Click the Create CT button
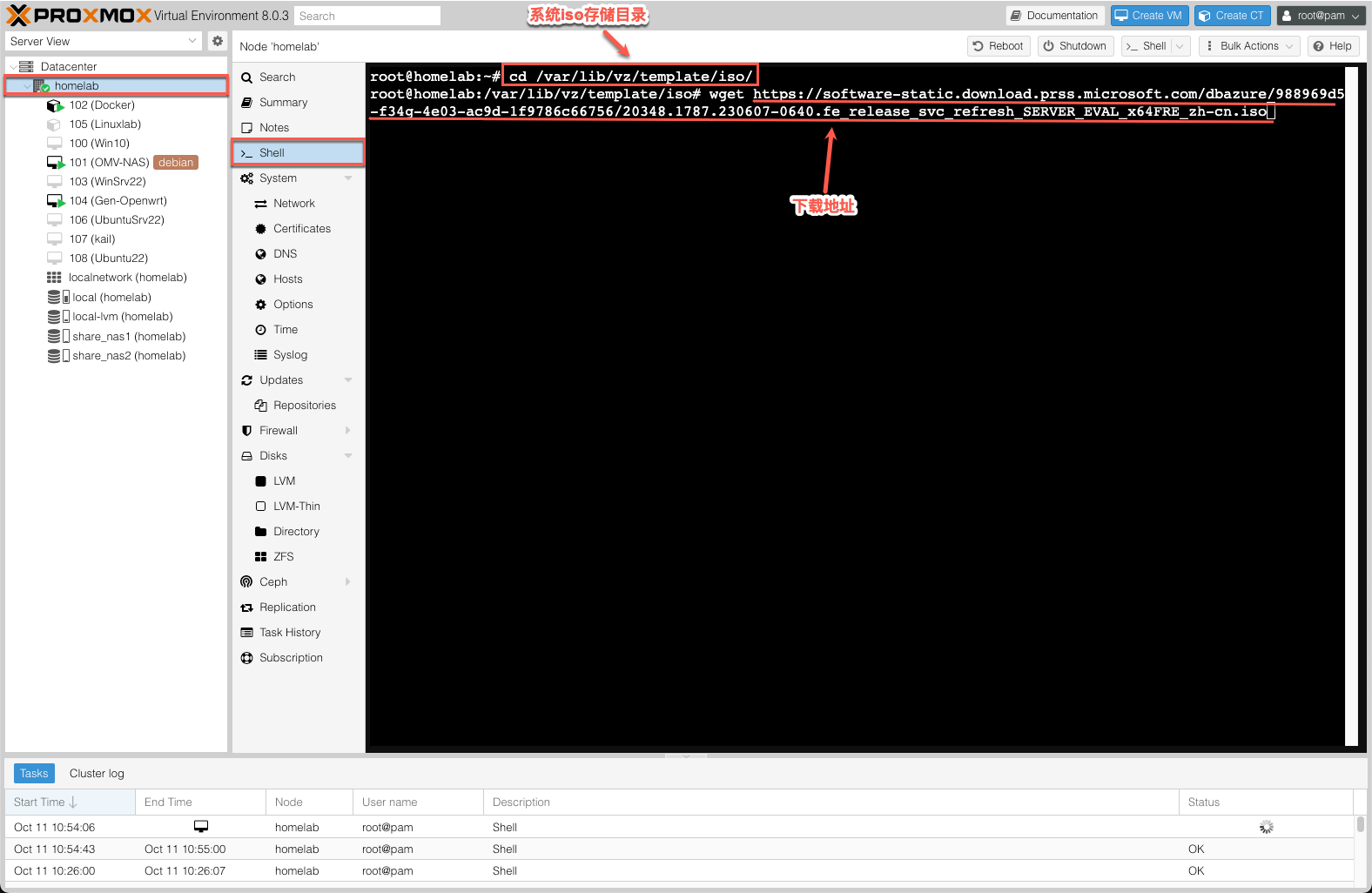 1232,16
